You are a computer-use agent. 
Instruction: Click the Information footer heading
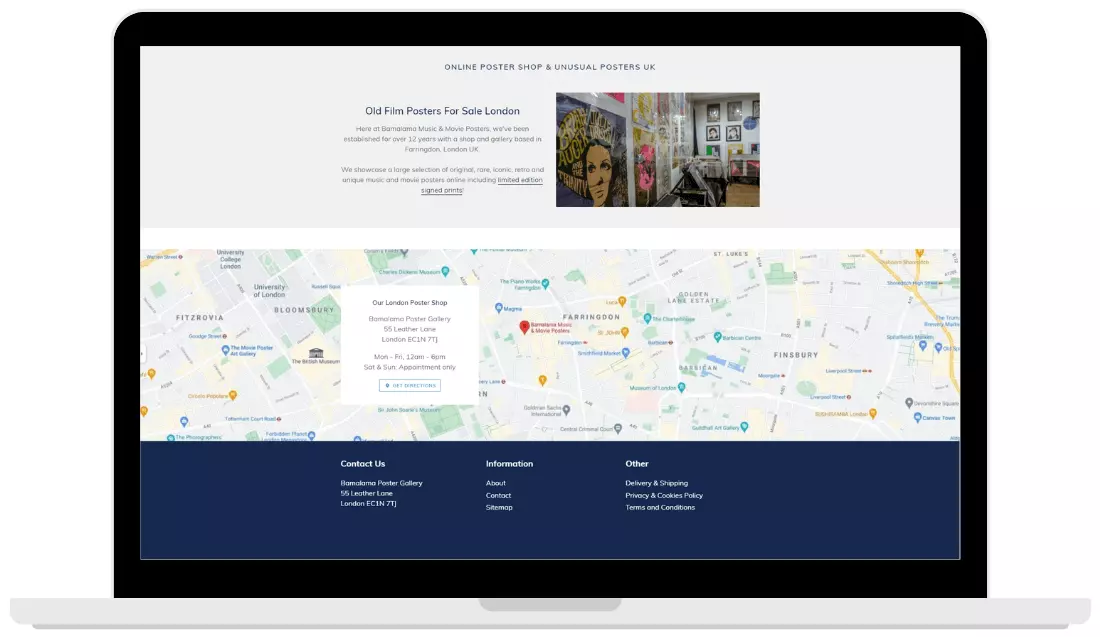pos(509,464)
